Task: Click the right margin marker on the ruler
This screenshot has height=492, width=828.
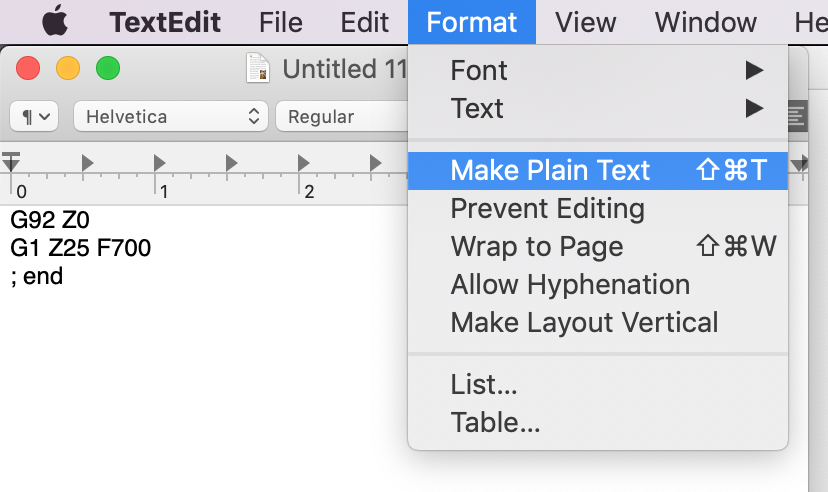Action: [x=799, y=163]
